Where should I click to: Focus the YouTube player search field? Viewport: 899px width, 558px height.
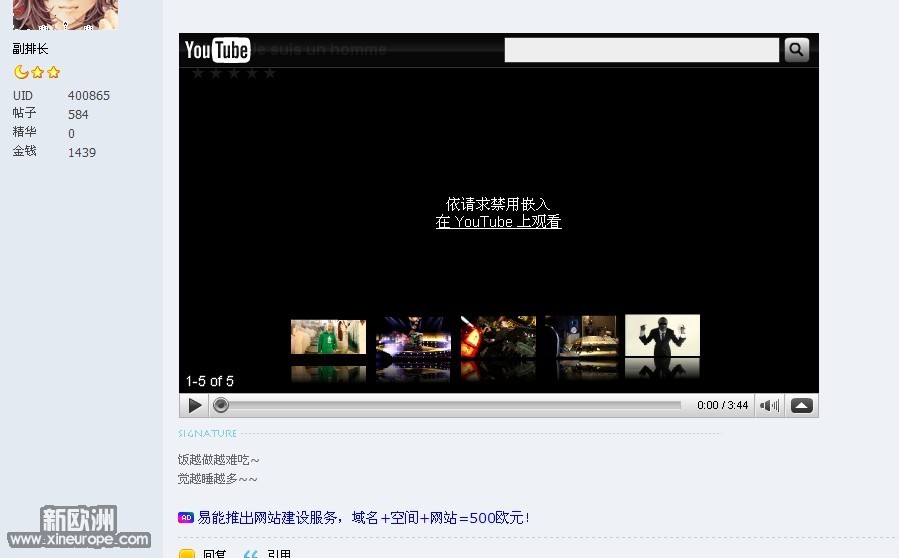tap(642, 50)
